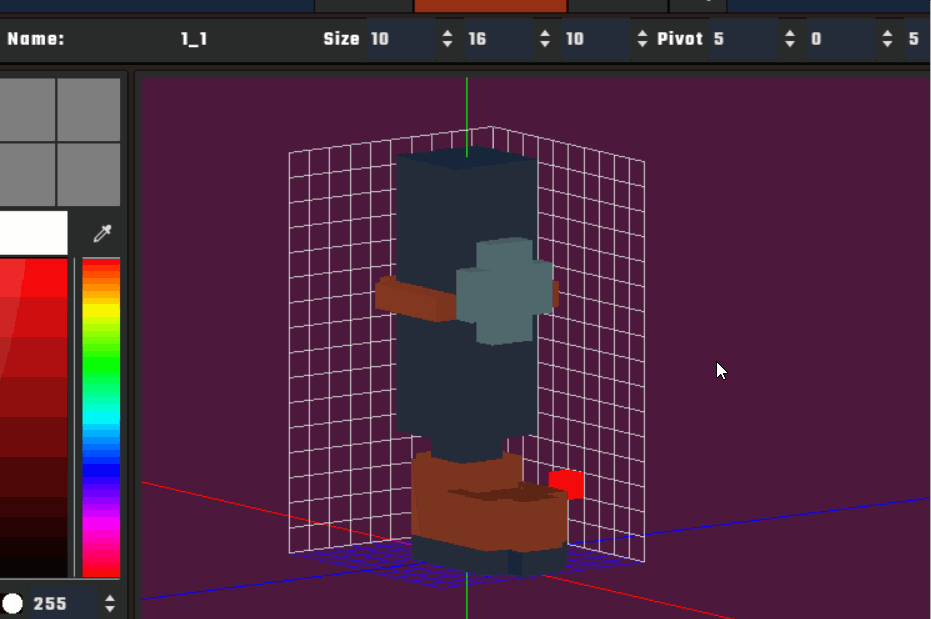This screenshot has width=931, height=619.
Task: Click the first Pivot field showing 5
Action: (x=743, y=39)
